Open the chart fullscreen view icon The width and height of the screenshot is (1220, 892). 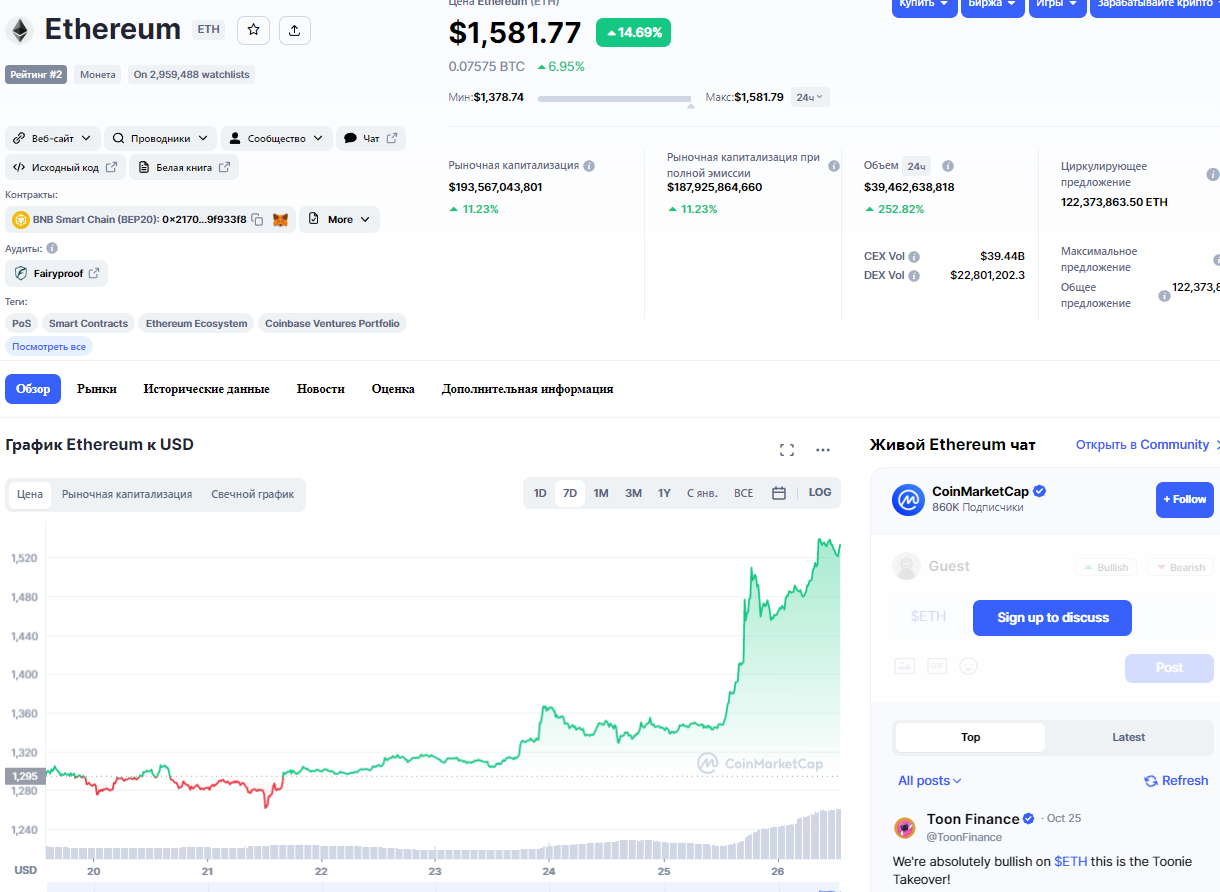[787, 450]
